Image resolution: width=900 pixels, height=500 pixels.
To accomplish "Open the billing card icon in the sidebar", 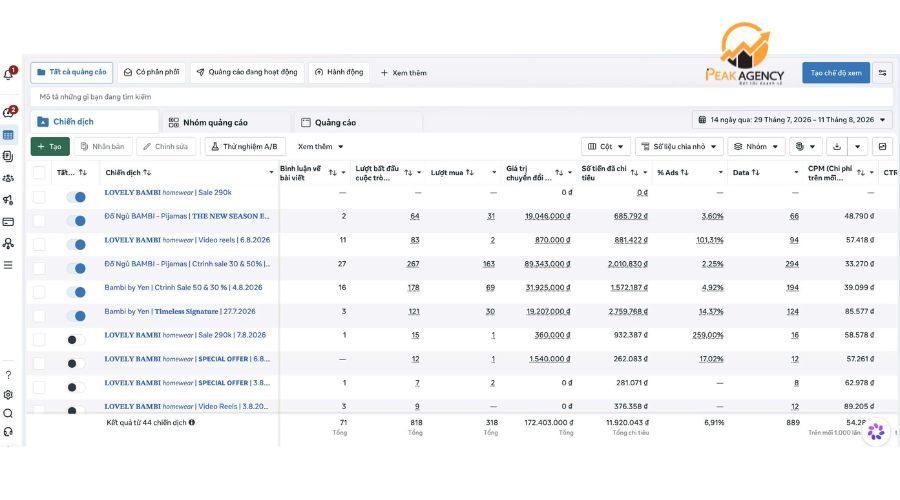I will 8,222.
